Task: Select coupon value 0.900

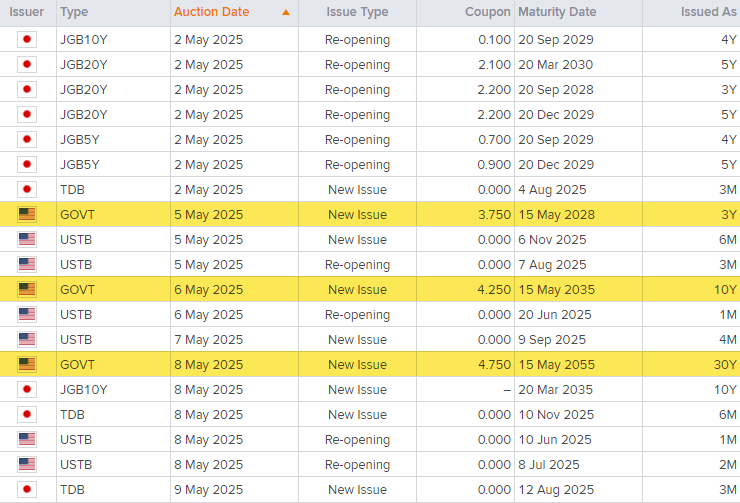Action: click(x=494, y=165)
